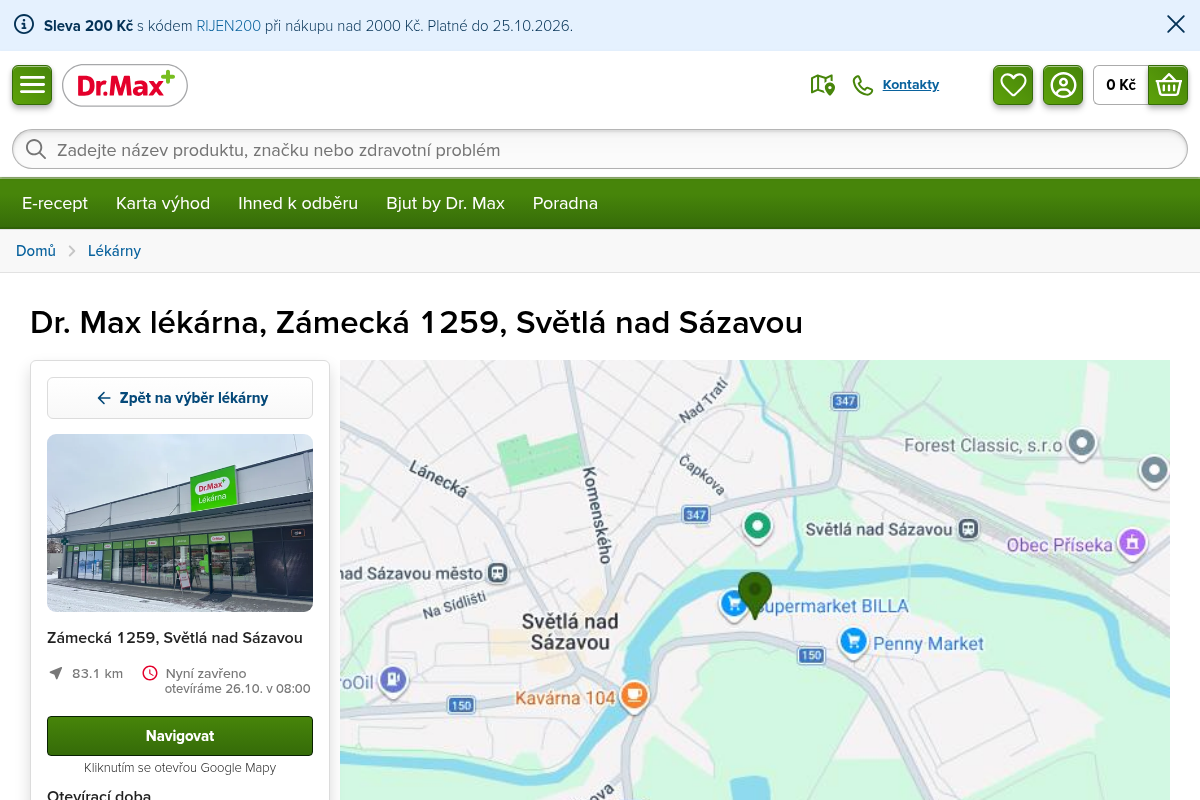Open the Karta výhod menu item
Viewport: 1200px width, 800px height.
coord(163,203)
